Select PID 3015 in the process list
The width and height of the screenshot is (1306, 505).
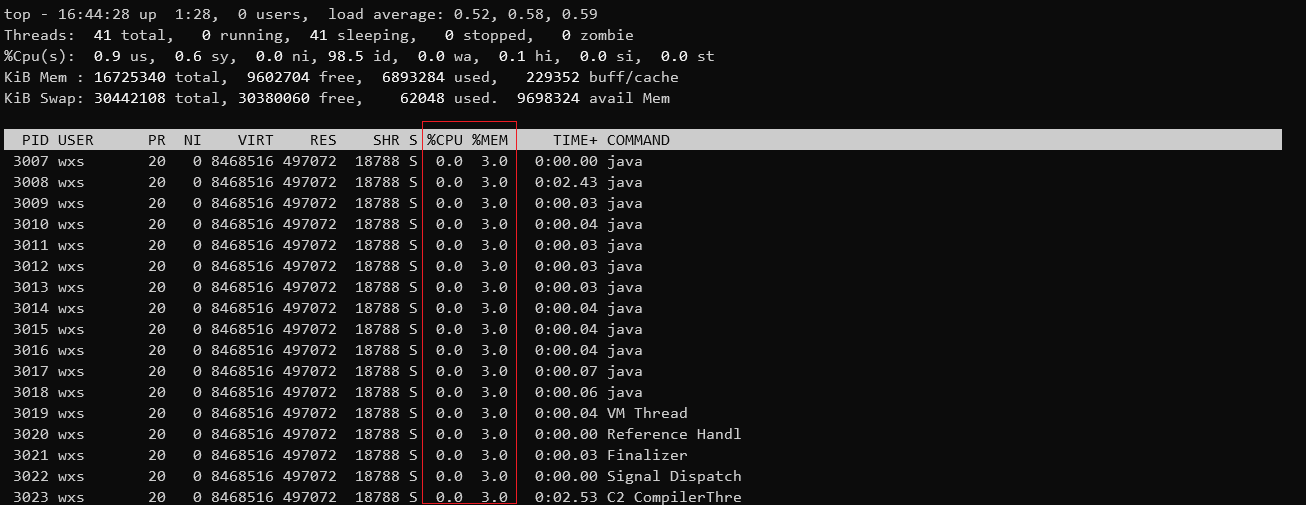[31, 329]
